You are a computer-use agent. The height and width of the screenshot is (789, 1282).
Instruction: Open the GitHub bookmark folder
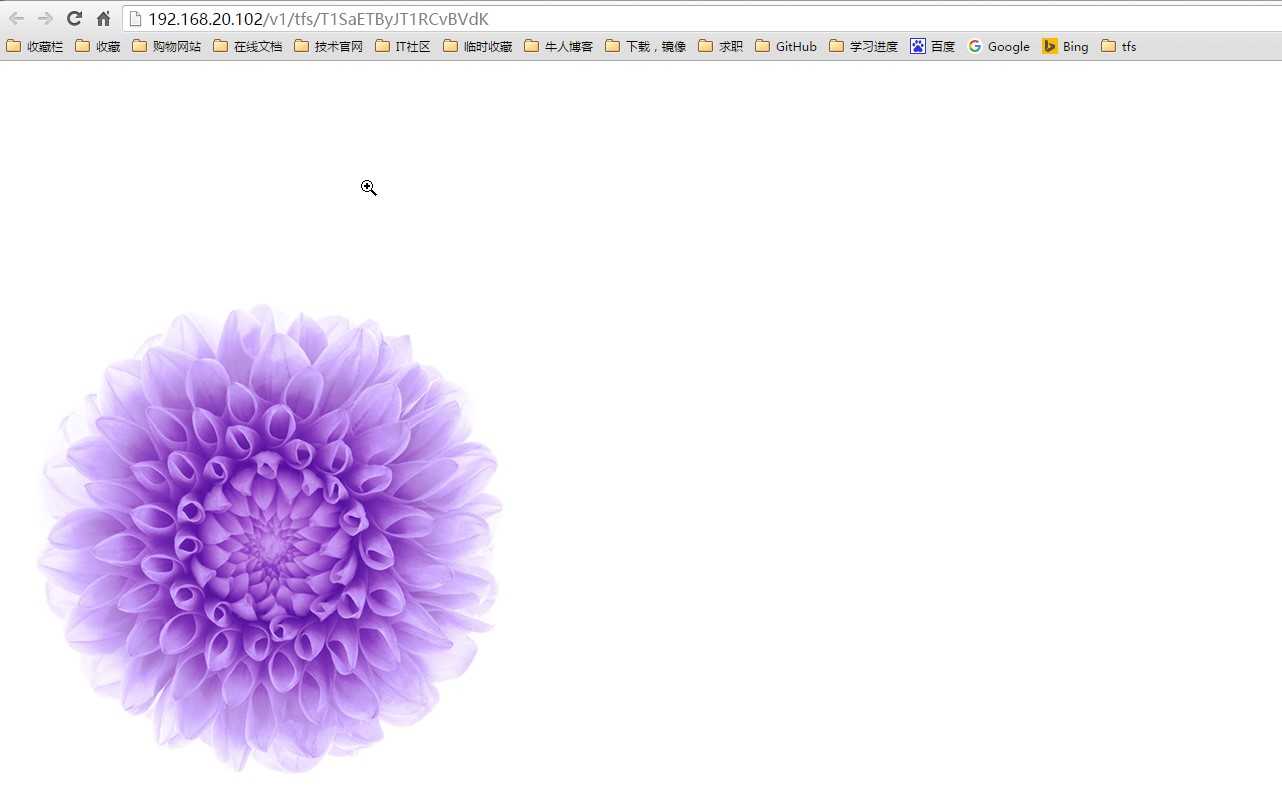click(x=786, y=46)
